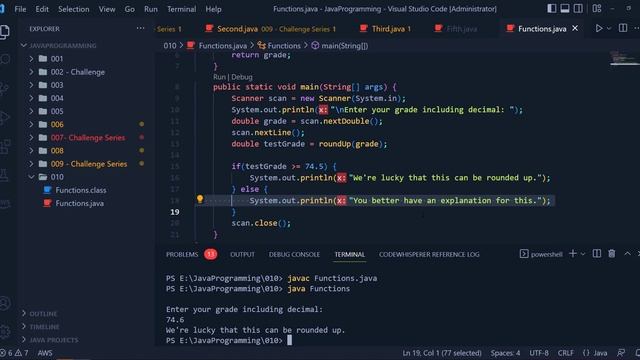Select powershell terminal label
Viewport: 640px width, 360px height.
(541, 254)
